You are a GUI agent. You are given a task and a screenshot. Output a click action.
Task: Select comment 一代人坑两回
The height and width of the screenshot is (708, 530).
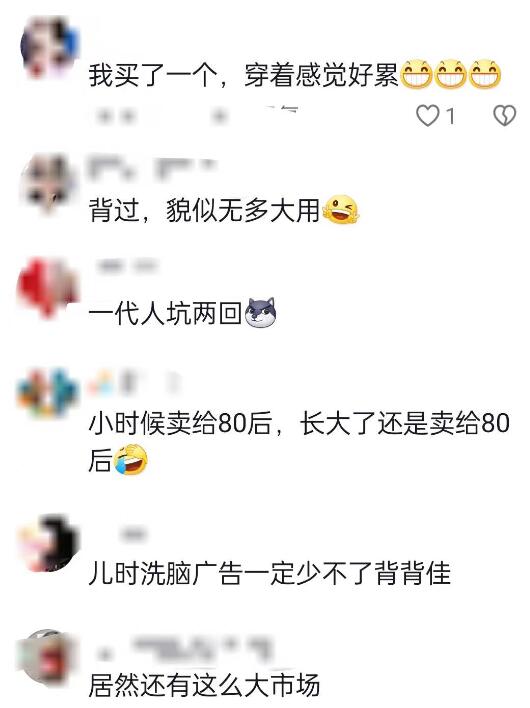182,312
